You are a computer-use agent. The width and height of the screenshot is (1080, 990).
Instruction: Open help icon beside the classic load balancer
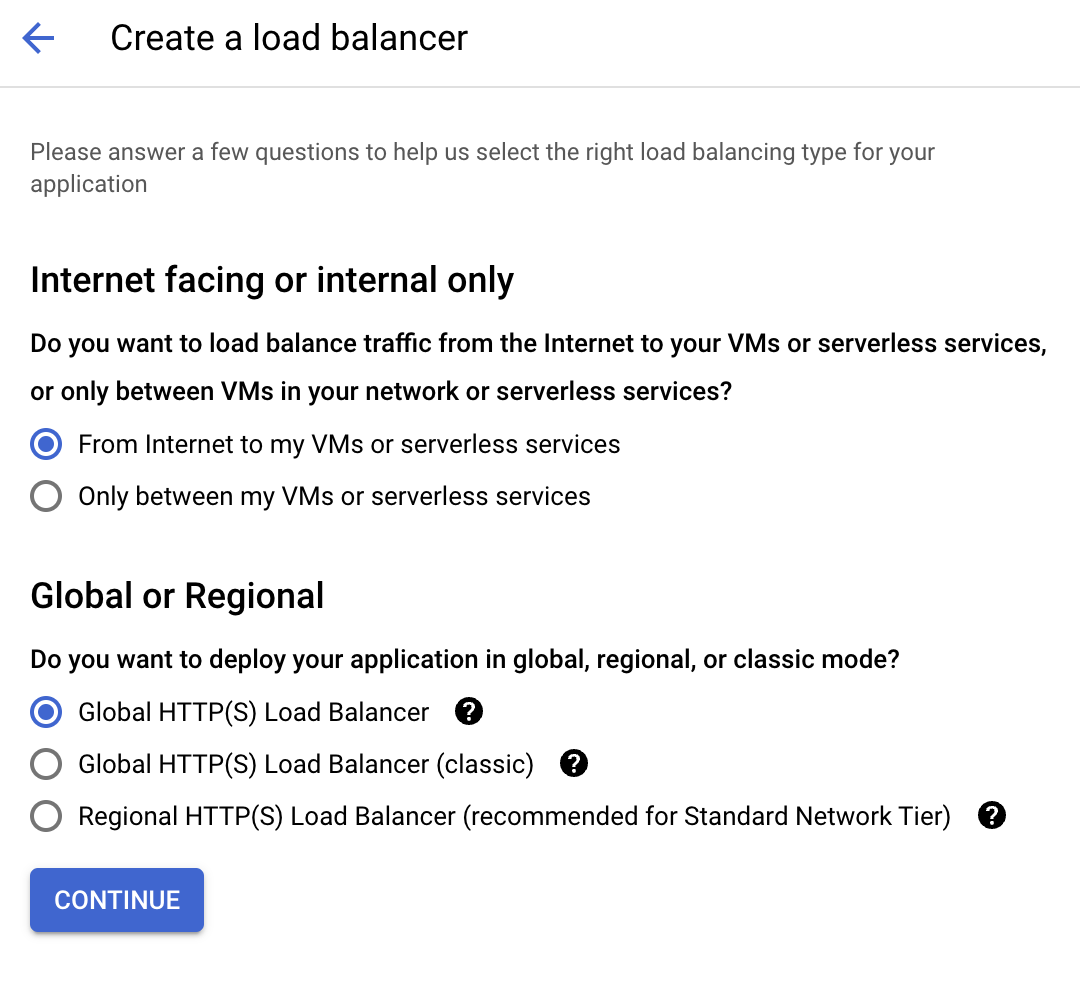point(573,764)
